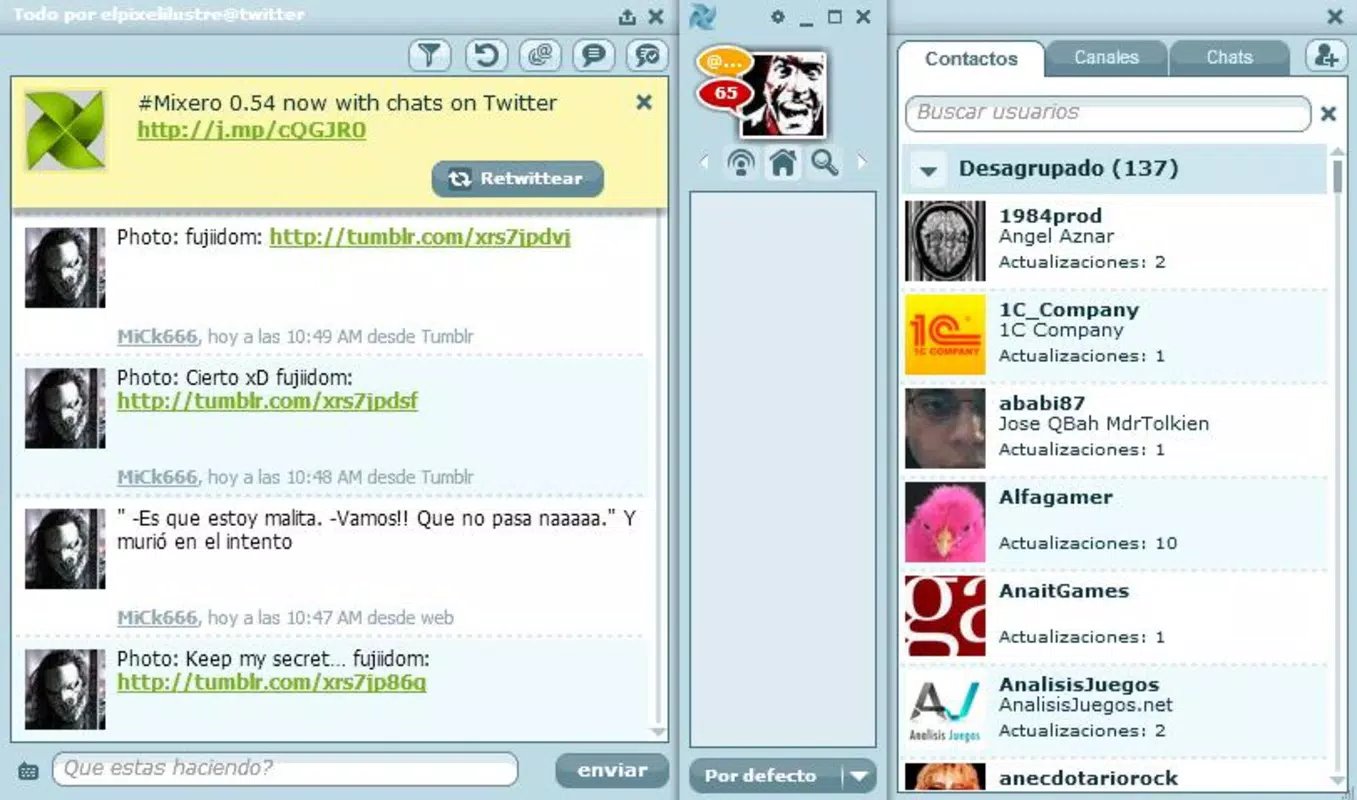Open the ababi87 contact avatar
Image resolution: width=1357 pixels, height=800 pixels.
[x=945, y=428]
